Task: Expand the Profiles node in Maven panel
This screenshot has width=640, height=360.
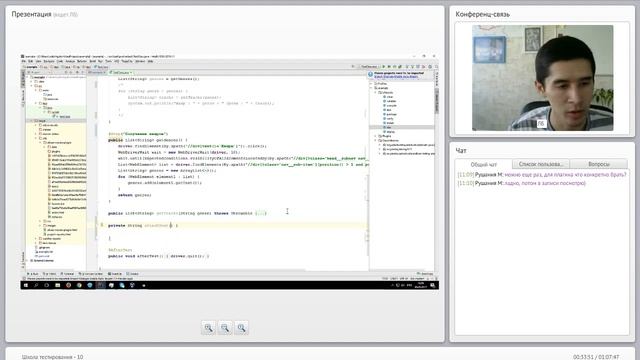Action: (x=372, y=84)
